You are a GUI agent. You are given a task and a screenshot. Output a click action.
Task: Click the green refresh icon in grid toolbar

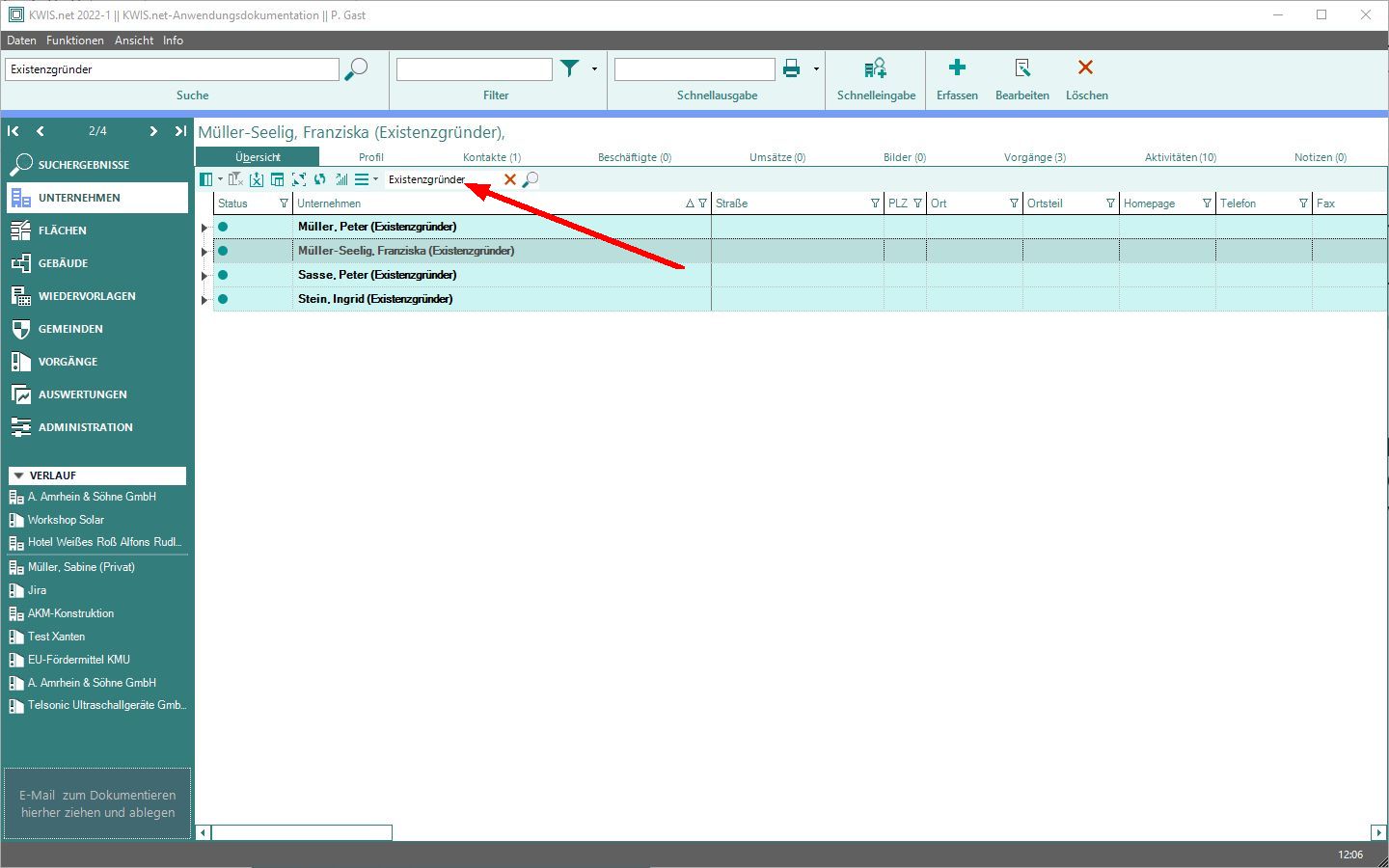pos(320,179)
